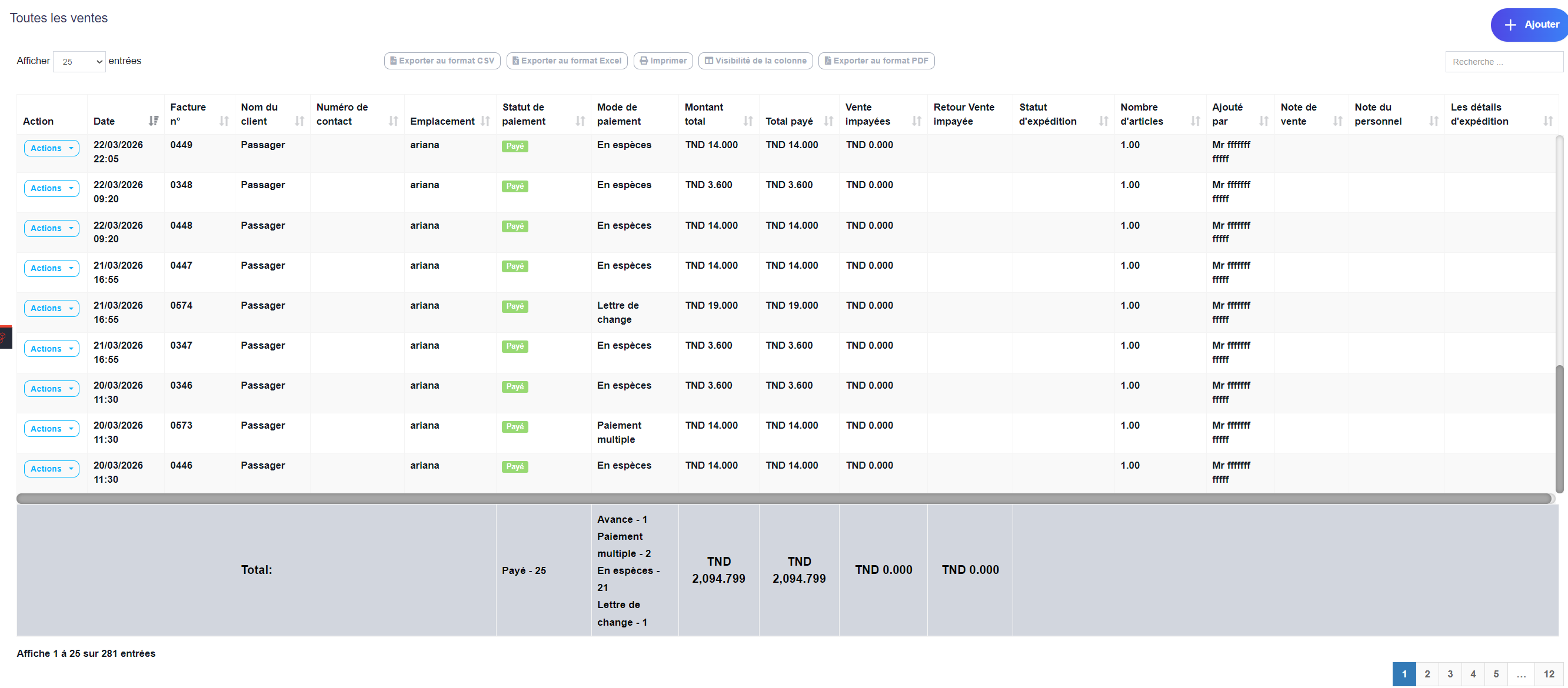Click the column grid icon on Visibilité de la colonne
This screenshot has height=688, width=1568.
coord(708,61)
